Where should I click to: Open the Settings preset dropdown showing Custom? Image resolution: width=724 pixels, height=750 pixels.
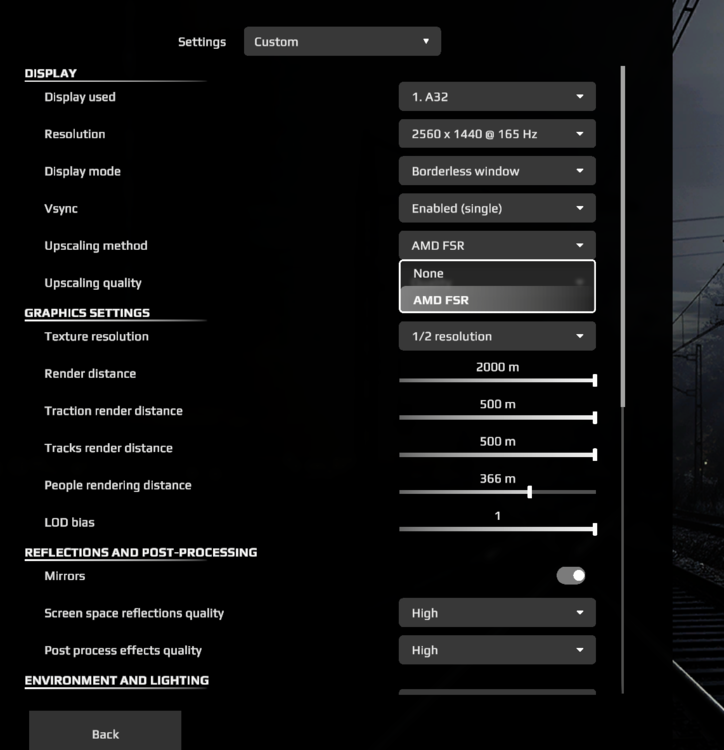pos(341,42)
